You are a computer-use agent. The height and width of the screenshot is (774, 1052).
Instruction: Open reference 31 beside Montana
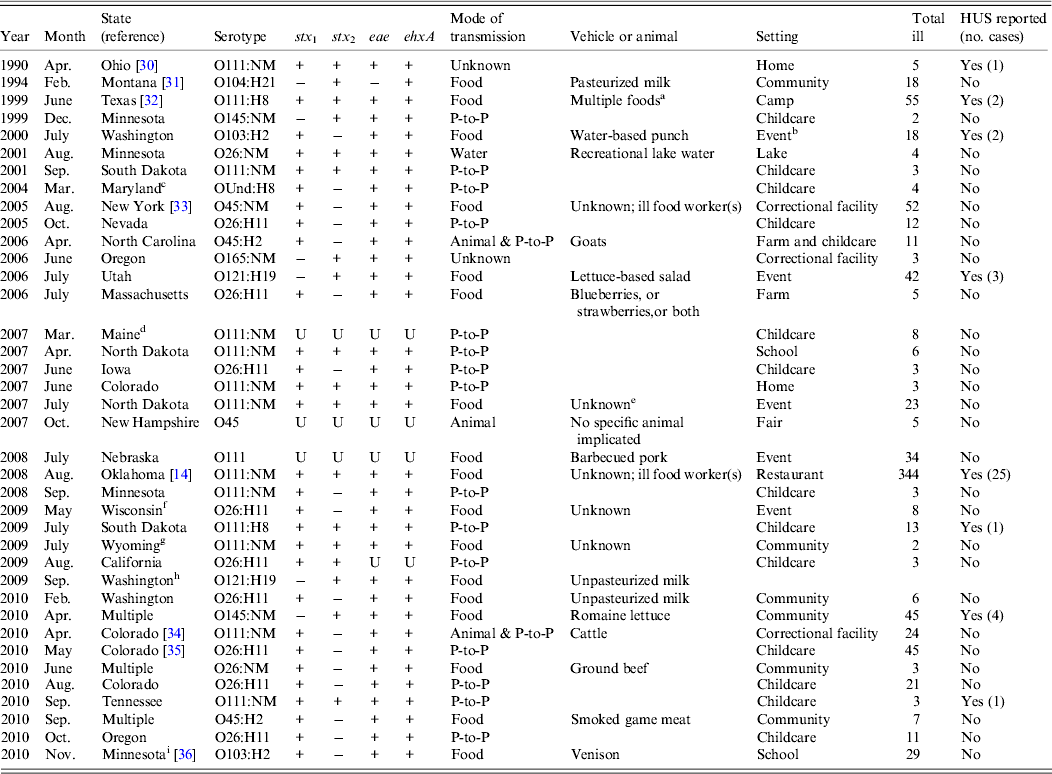[x=171, y=83]
